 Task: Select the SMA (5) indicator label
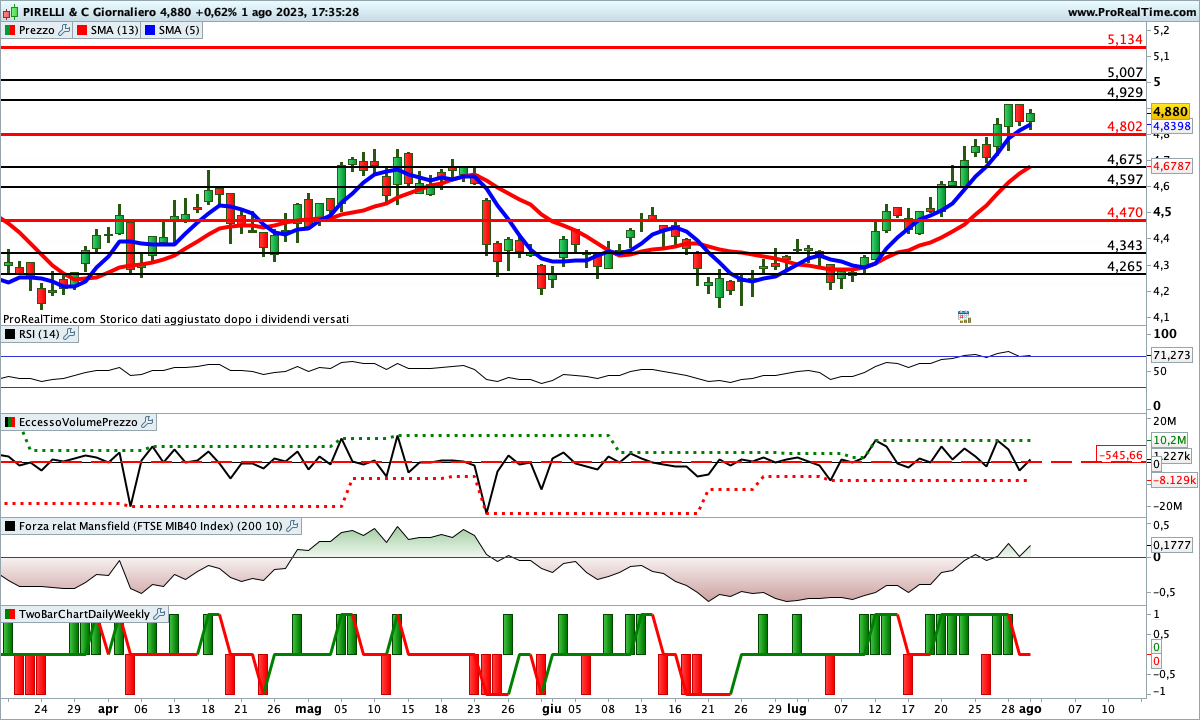(179, 30)
